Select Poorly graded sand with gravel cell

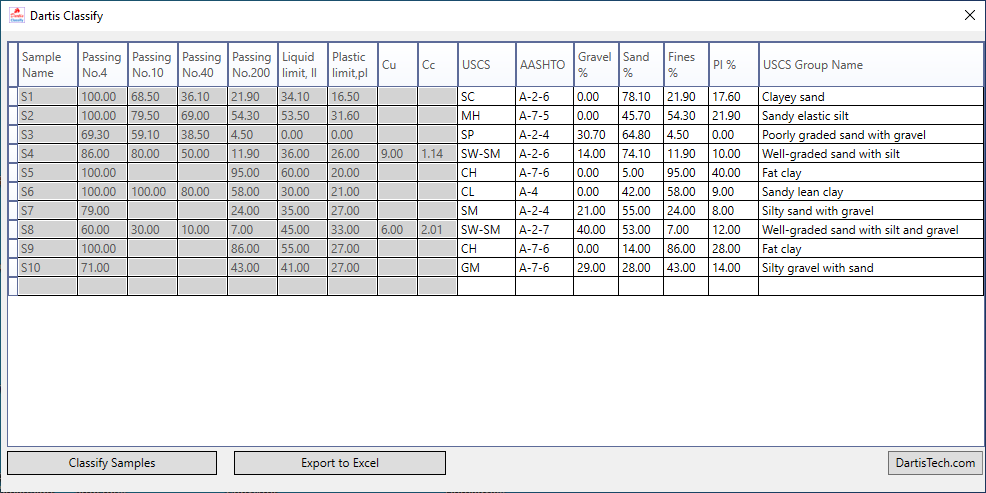(x=871, y=135)
